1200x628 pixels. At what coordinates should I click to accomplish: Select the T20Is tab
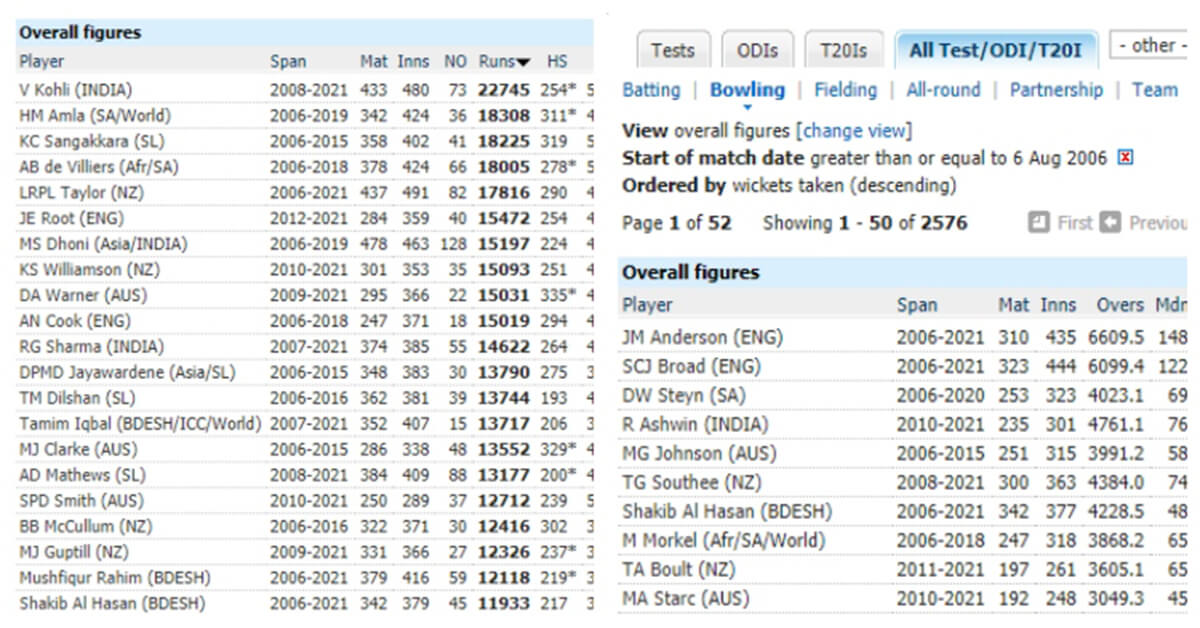pos(843,50)
